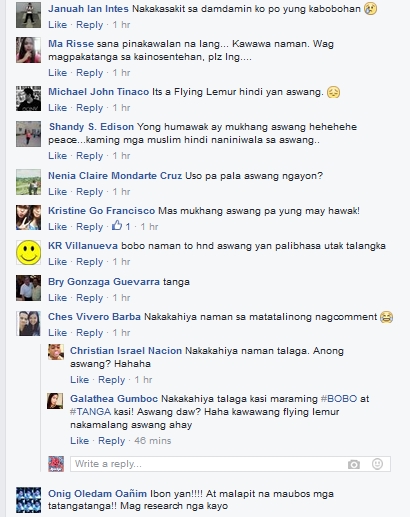Image resolution: width=410 pixels, height=517 pixels.
Task: Open Januah Ian Intes's profile picture
Action: click(x=29, y=15)
